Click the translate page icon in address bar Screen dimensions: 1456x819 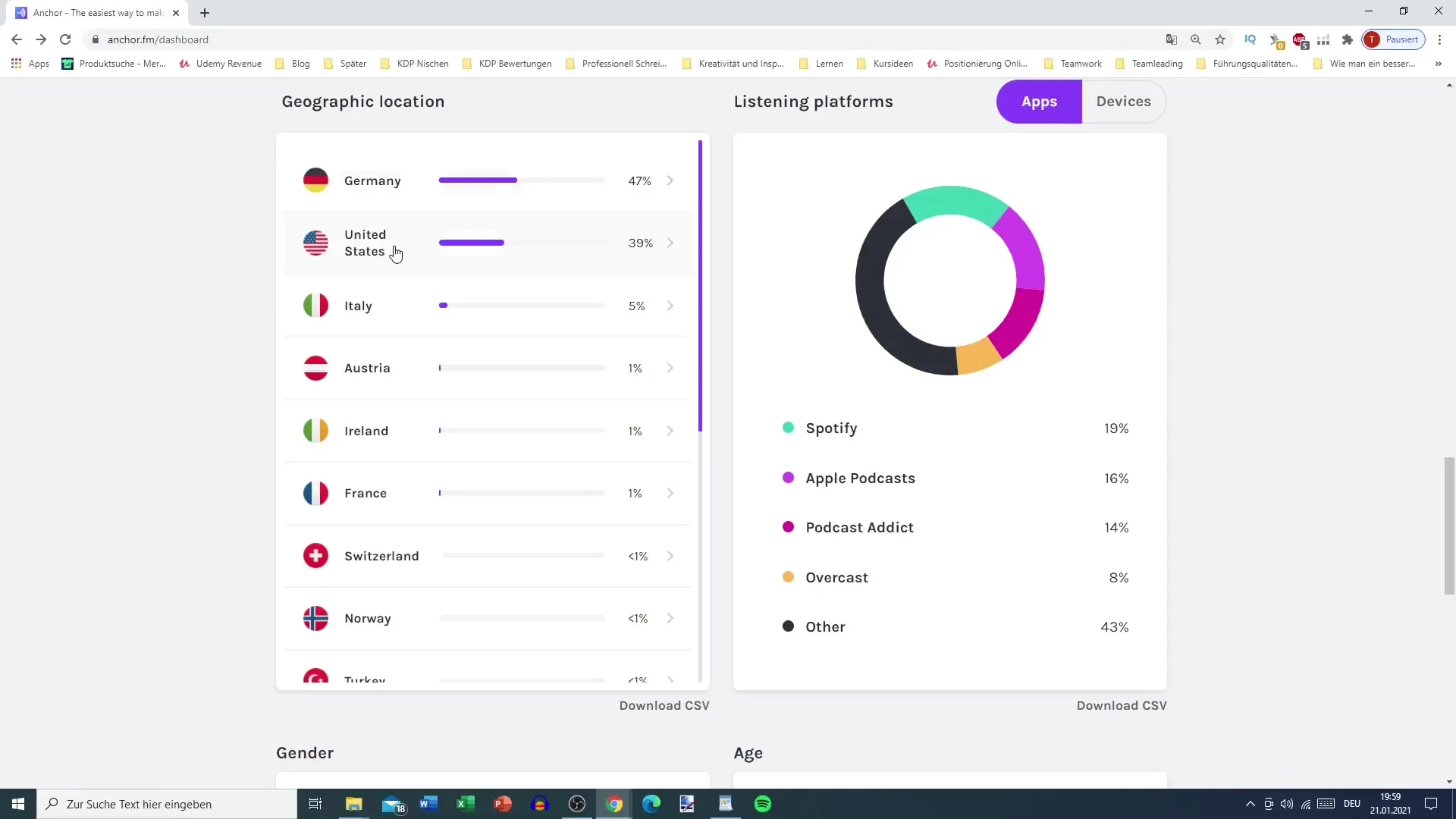1172,39
